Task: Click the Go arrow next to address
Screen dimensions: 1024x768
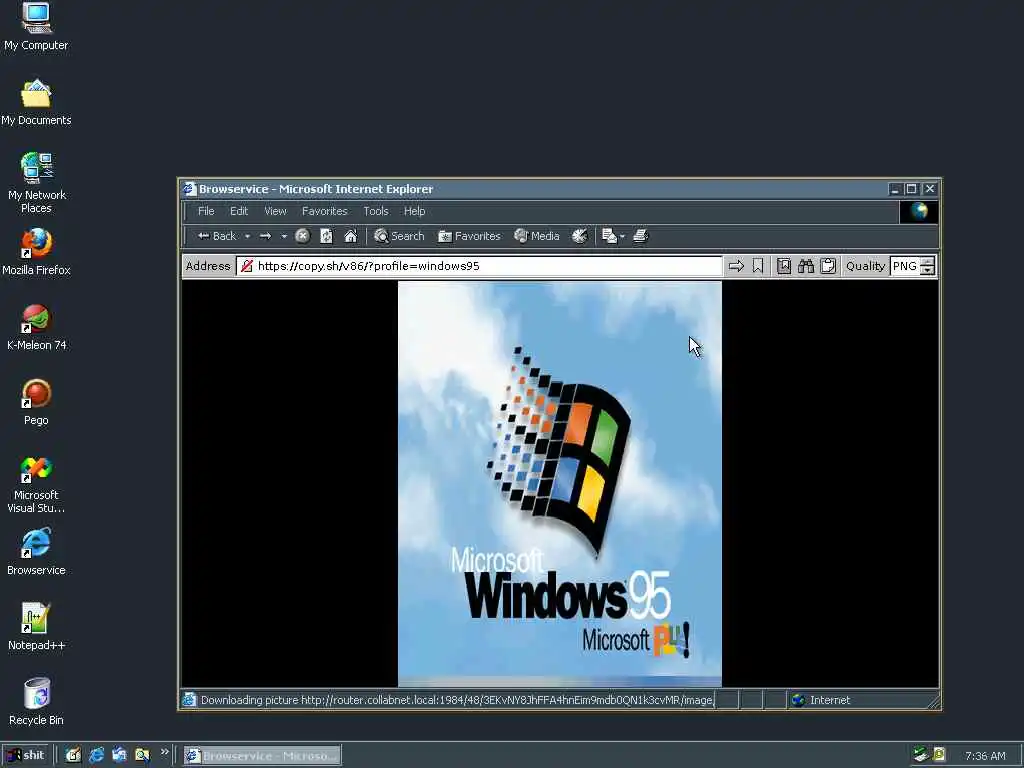Action: [x=736, y=266]
